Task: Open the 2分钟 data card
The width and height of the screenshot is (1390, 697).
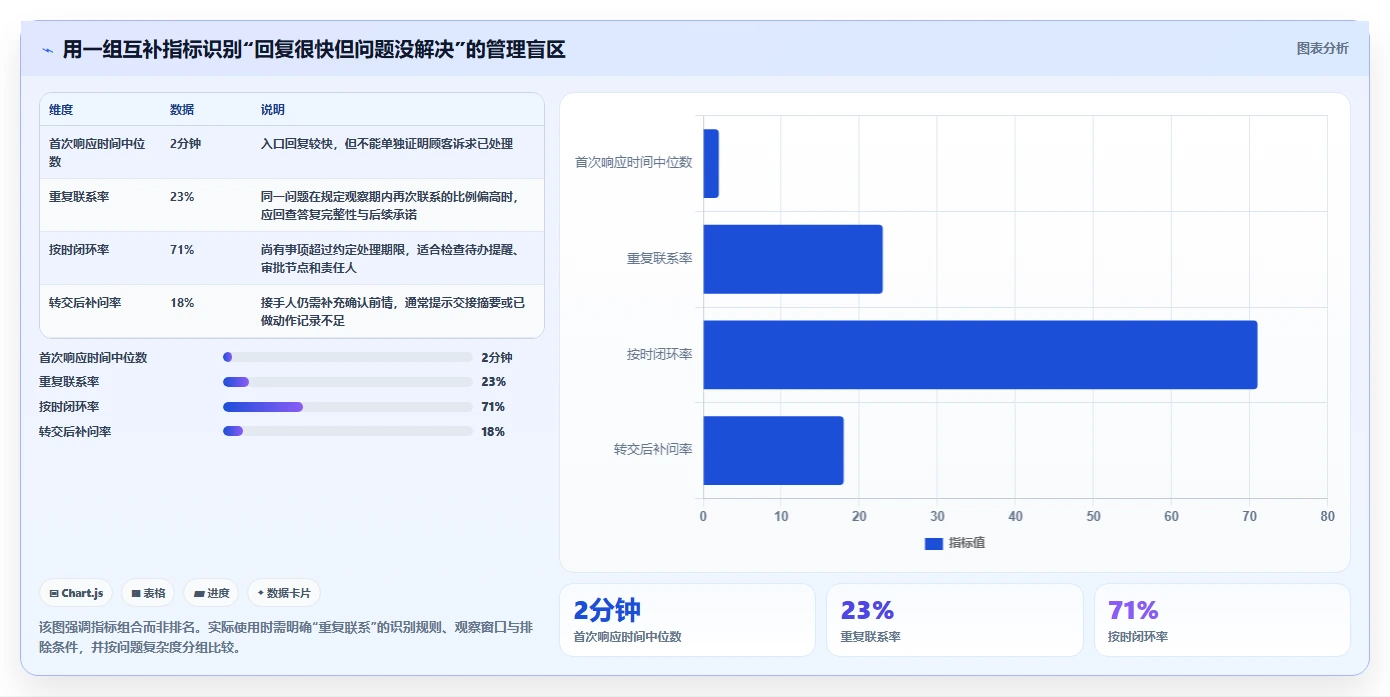Action: coord(687,620)
